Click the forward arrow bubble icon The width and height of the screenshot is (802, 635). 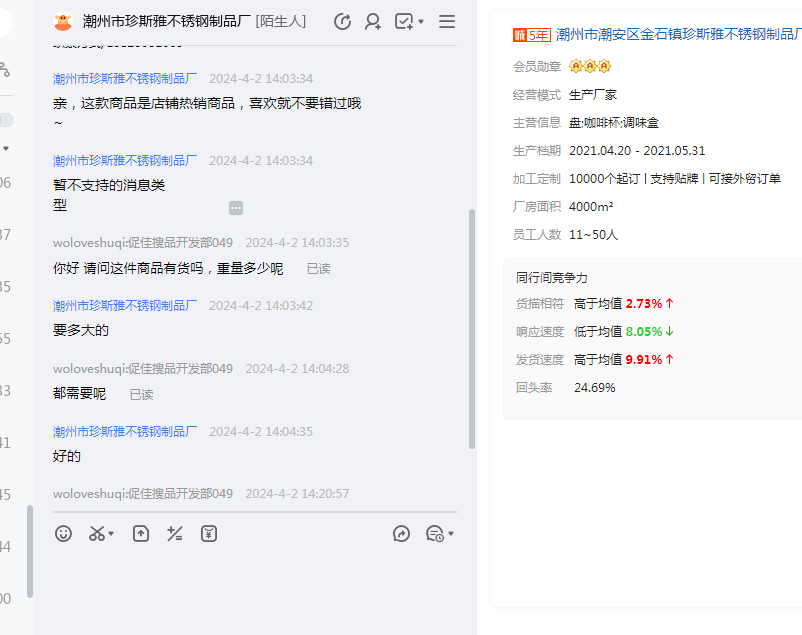tap(402, 534)
